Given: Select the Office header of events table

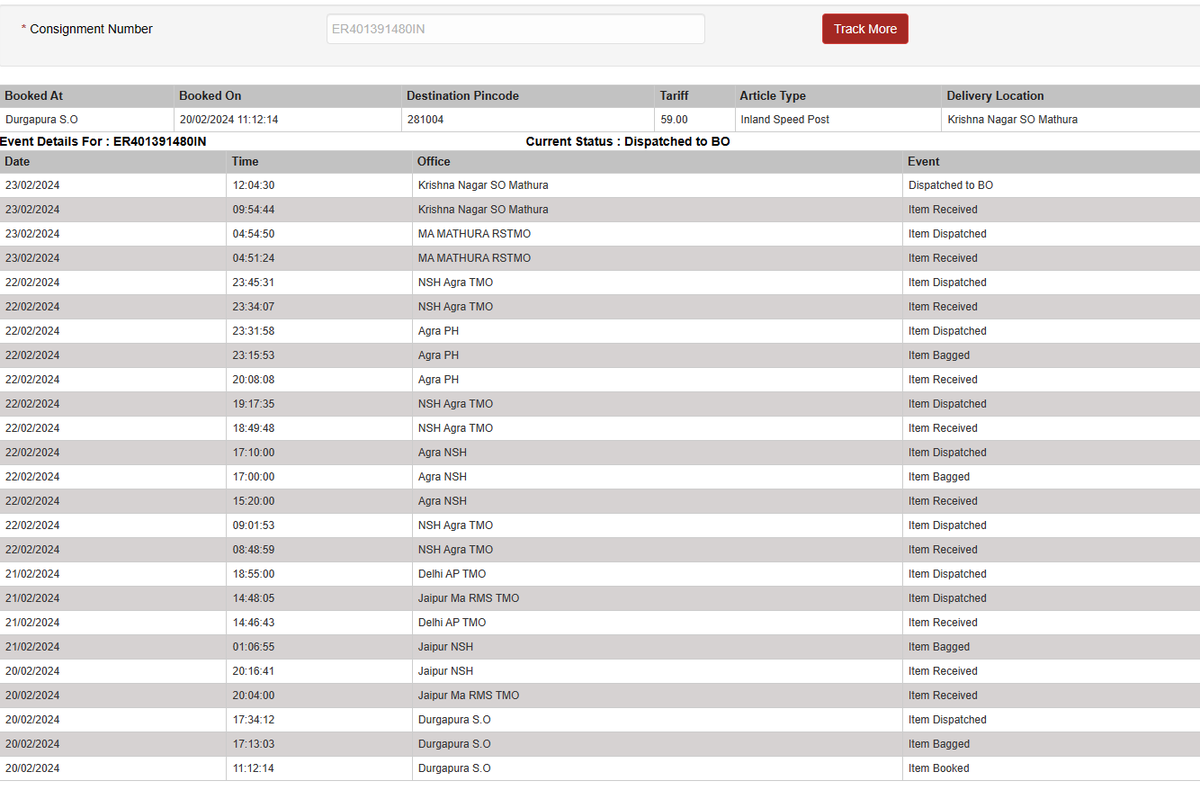Looking at the screenshot, I should [434, 161].
